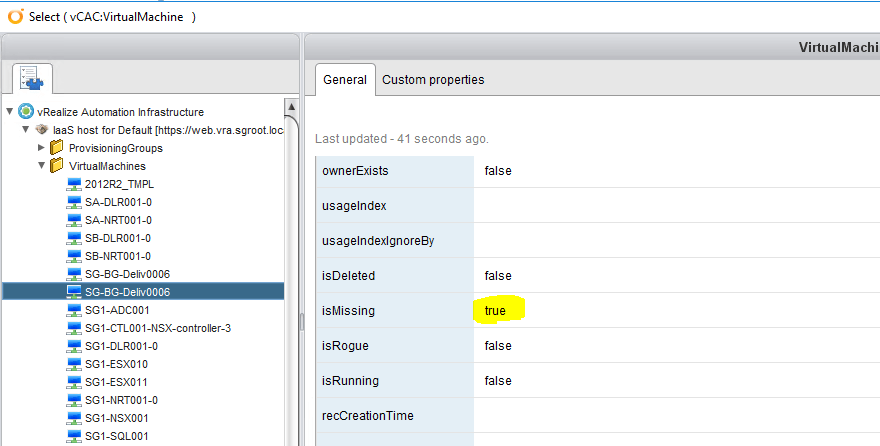Click the monitor icon beside SB-DLR001-0
880x446 pixels.
(74, 238)
